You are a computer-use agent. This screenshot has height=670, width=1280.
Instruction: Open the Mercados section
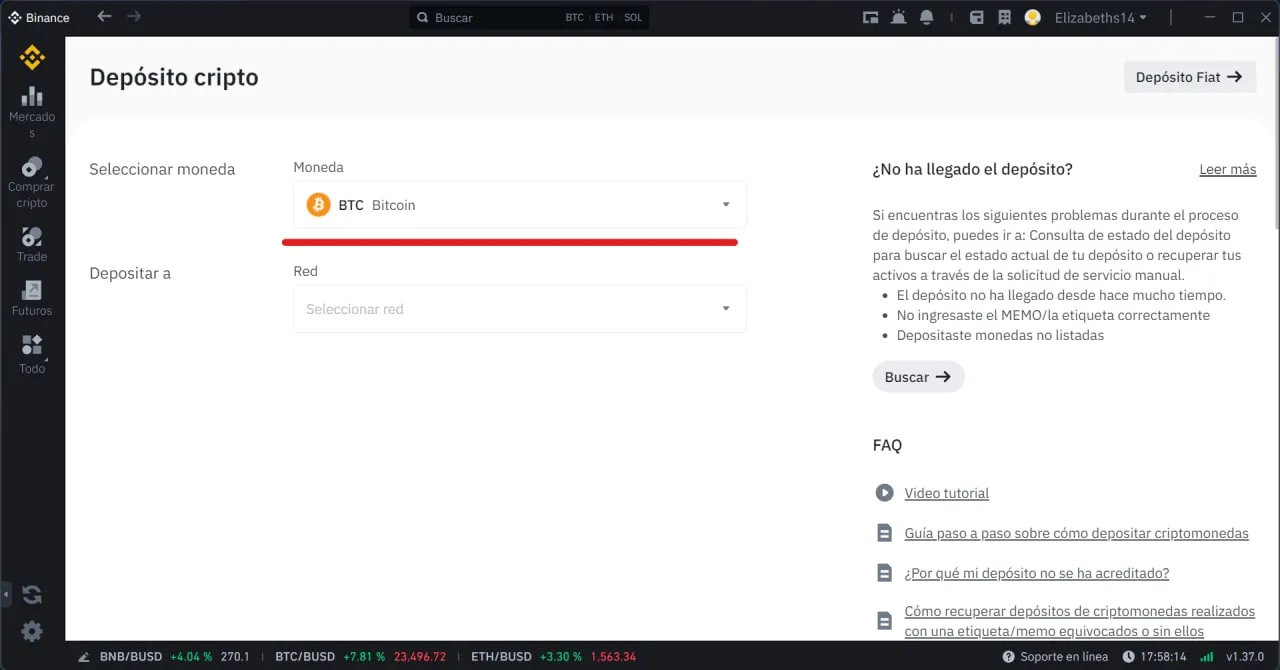pos(32,112)
